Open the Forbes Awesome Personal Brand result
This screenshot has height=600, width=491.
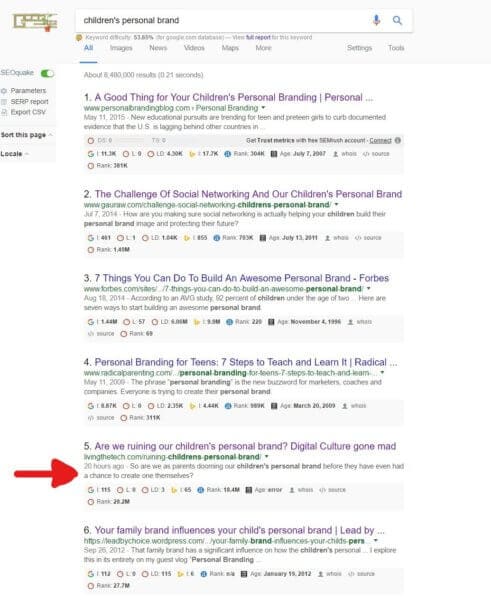(241, 278)
